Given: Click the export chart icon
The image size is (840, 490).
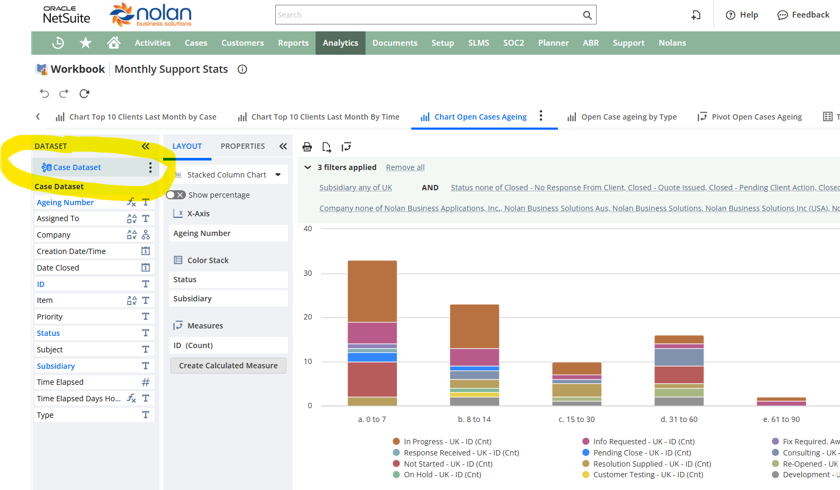Looking at the screenshot, I should coord(326,147).
